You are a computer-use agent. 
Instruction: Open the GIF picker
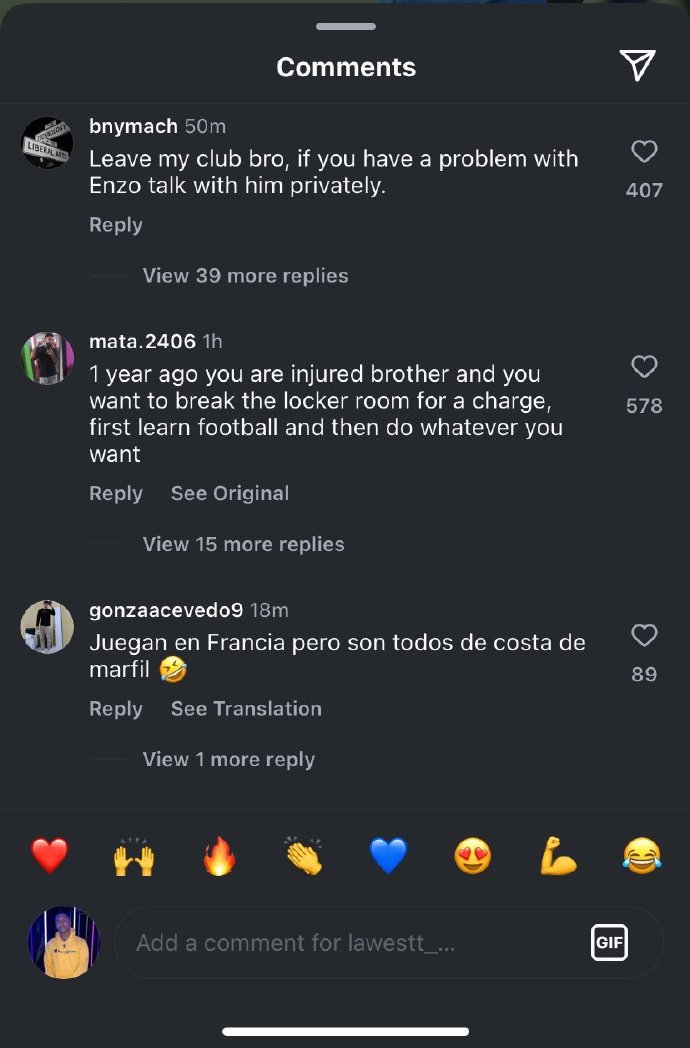click(609, 942)
